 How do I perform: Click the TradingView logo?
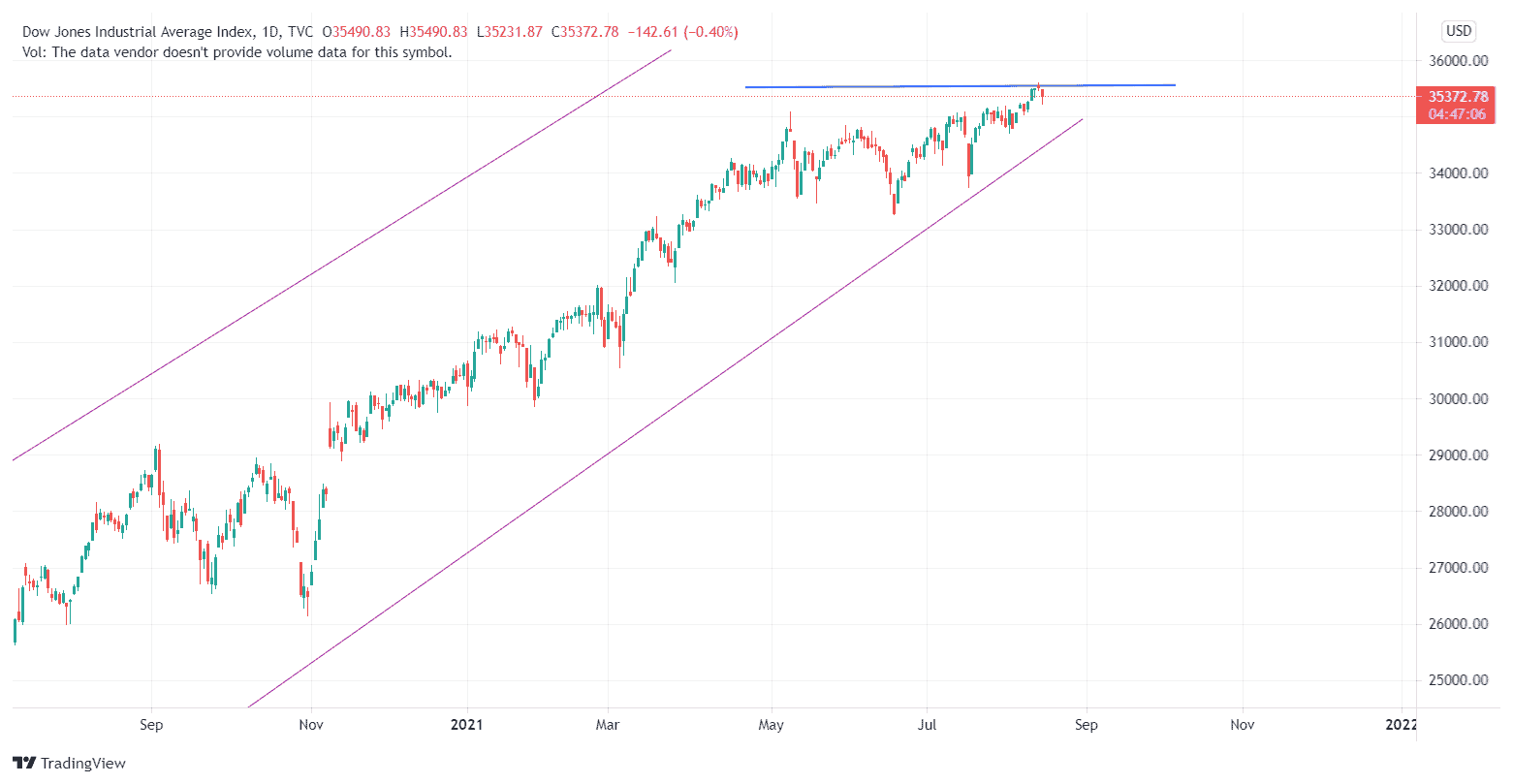coord(69,764)
